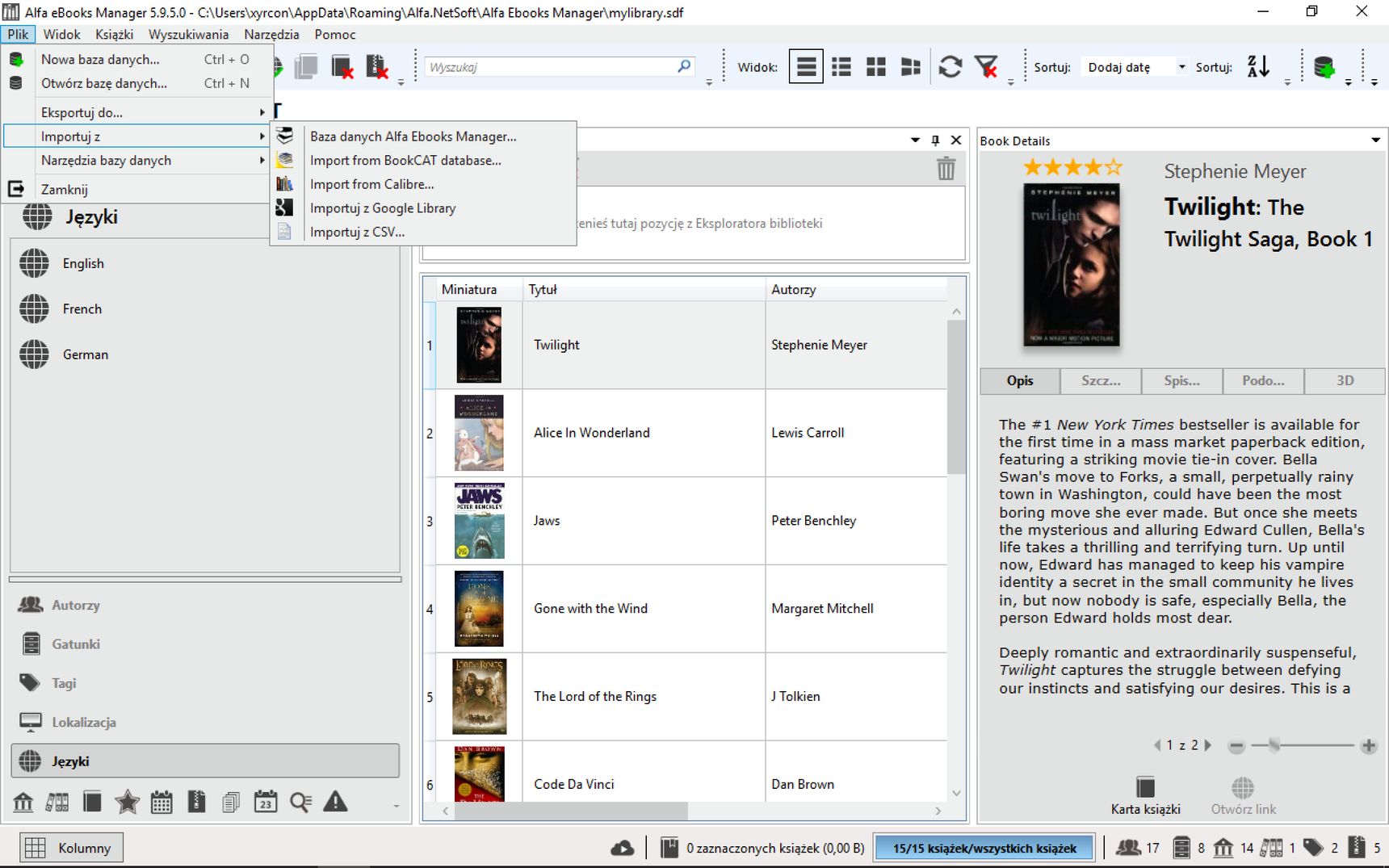Click the delete zipped file icon
The image size is (1389, 868).
pos(377,67)
